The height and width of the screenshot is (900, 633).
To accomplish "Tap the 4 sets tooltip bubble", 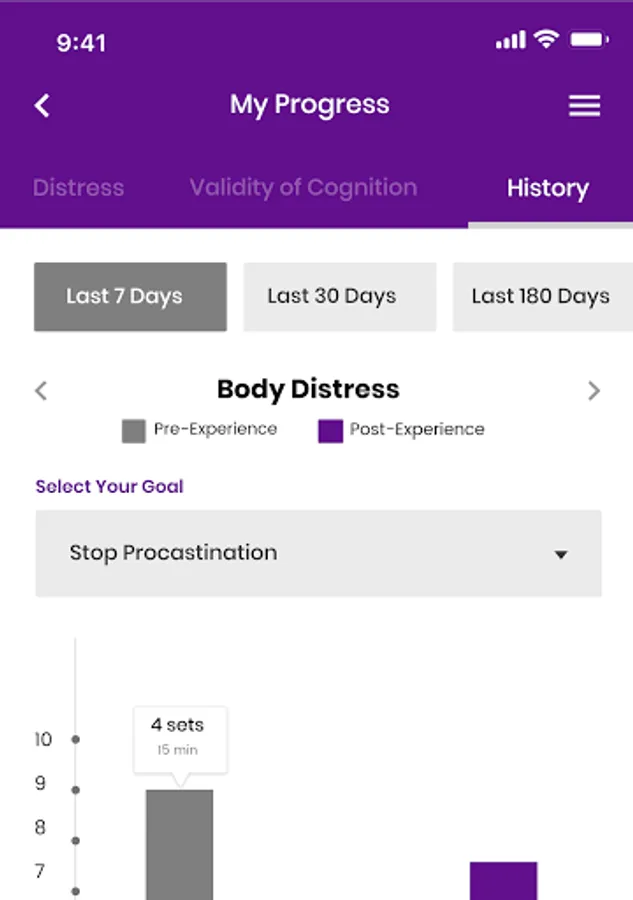I will click(x=180, y=736).
